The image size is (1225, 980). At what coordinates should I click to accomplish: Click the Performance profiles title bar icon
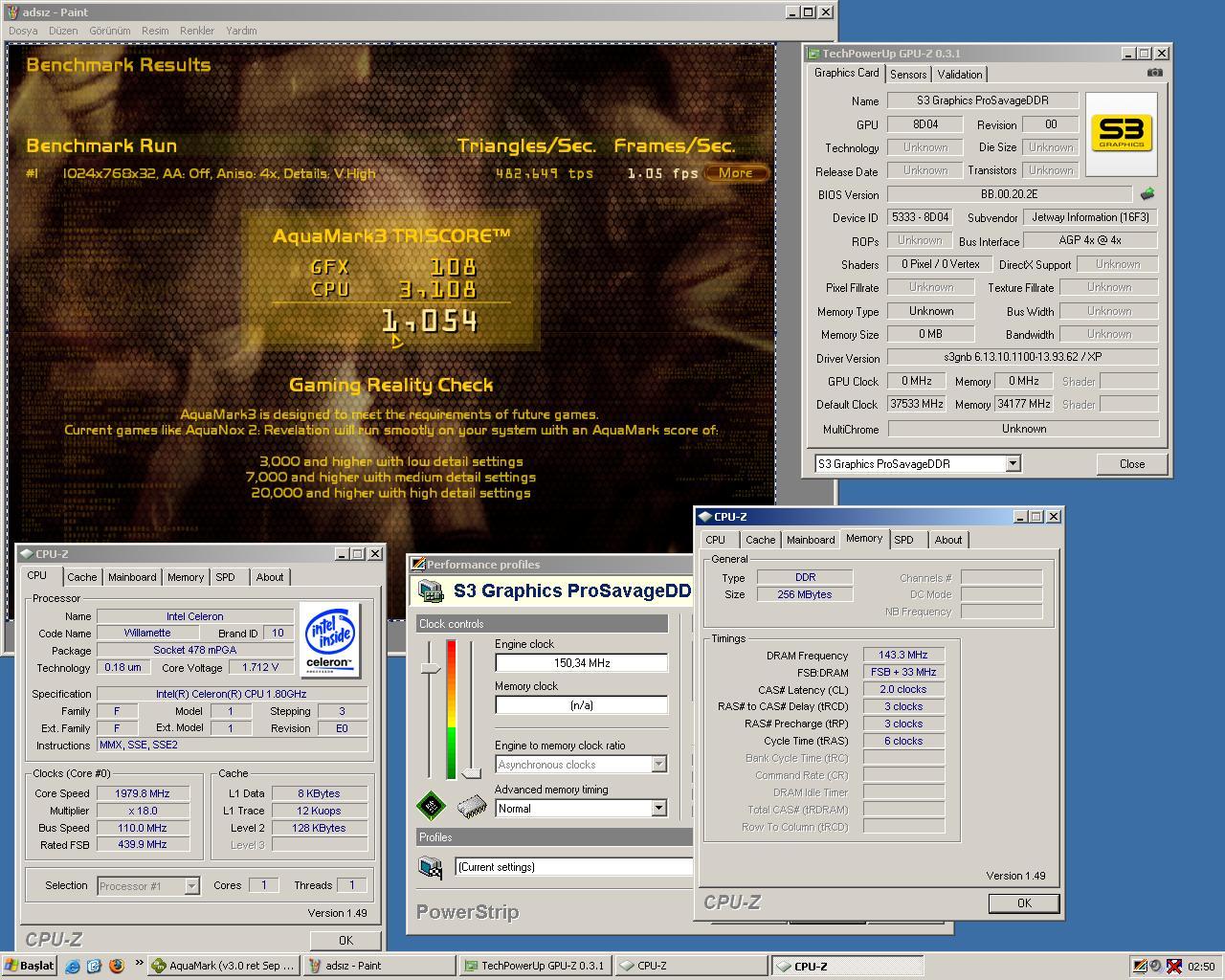[417, 565]
